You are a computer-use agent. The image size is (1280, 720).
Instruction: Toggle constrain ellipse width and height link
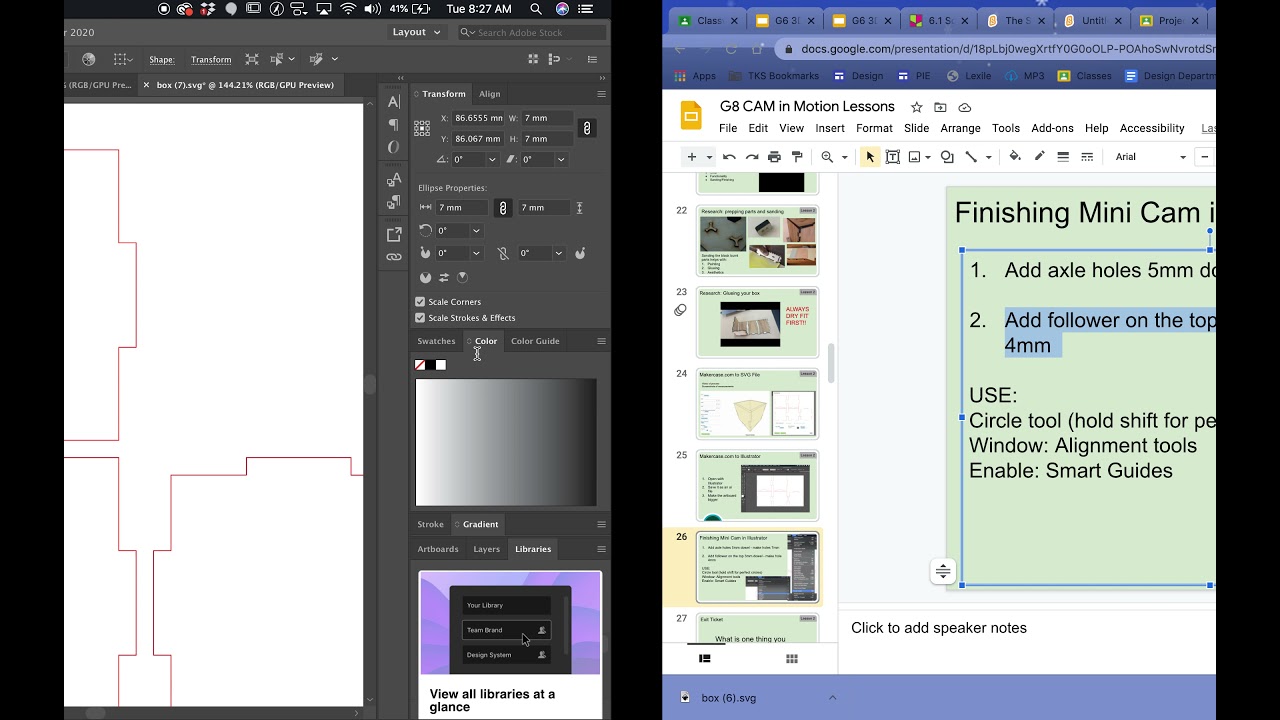(503, 207)
